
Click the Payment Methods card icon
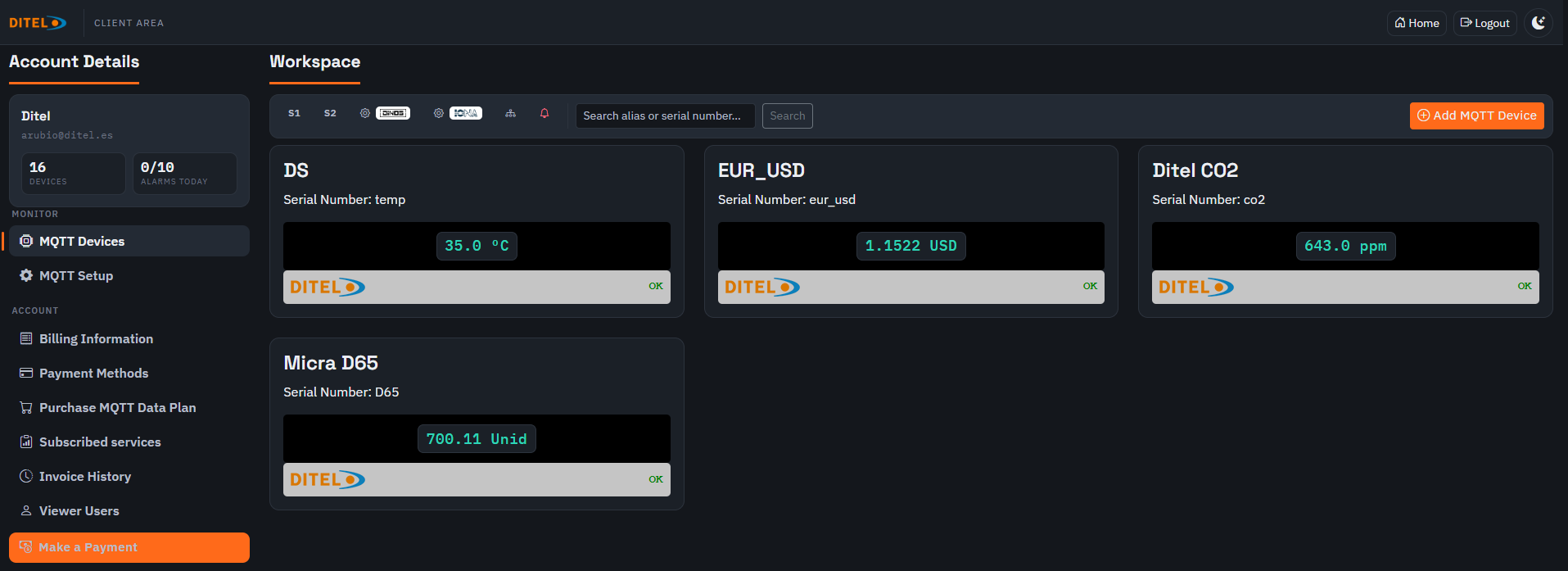click(x=26, y=373)
